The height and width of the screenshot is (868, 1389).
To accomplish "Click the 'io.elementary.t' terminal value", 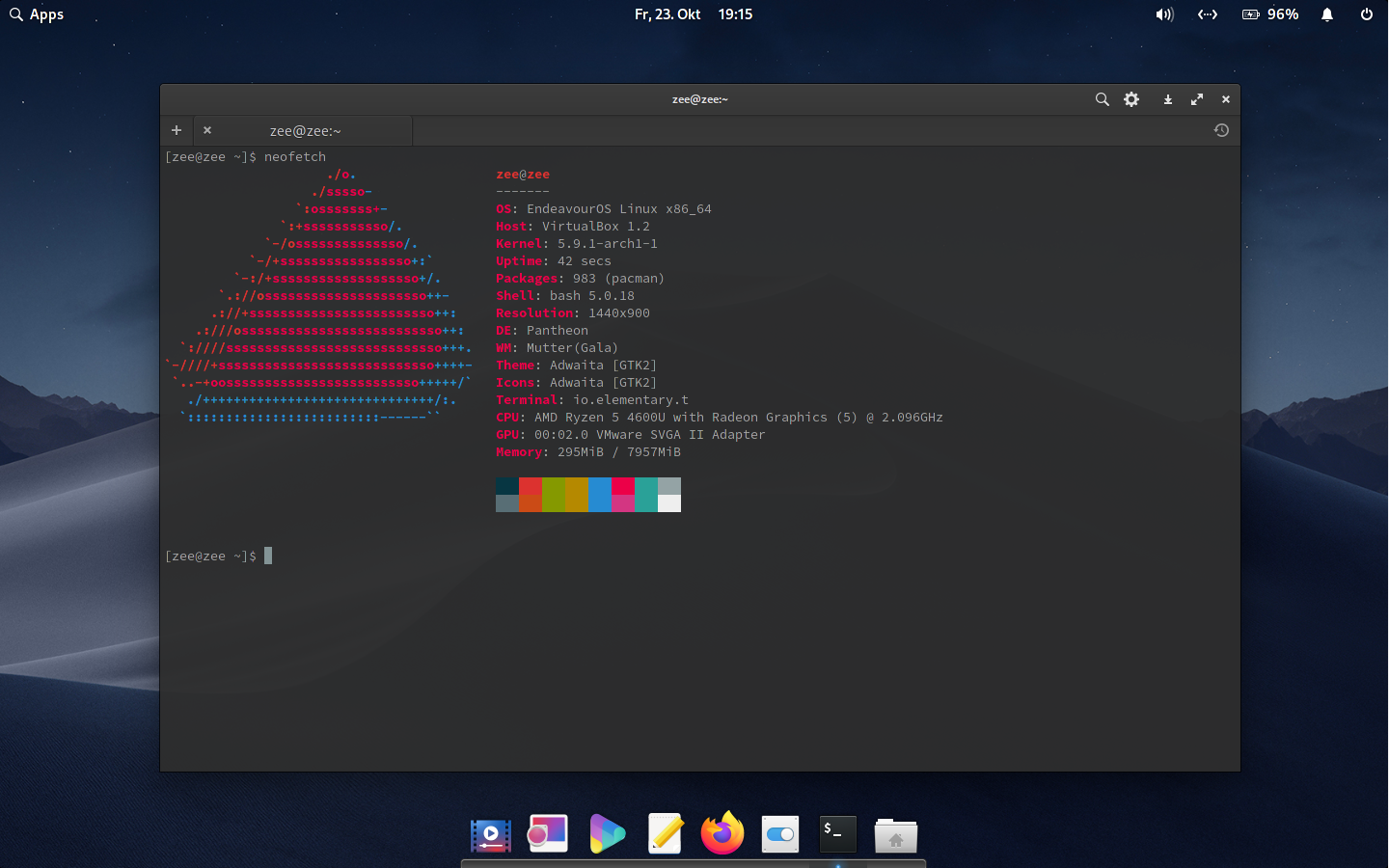I will click(631, 400).
